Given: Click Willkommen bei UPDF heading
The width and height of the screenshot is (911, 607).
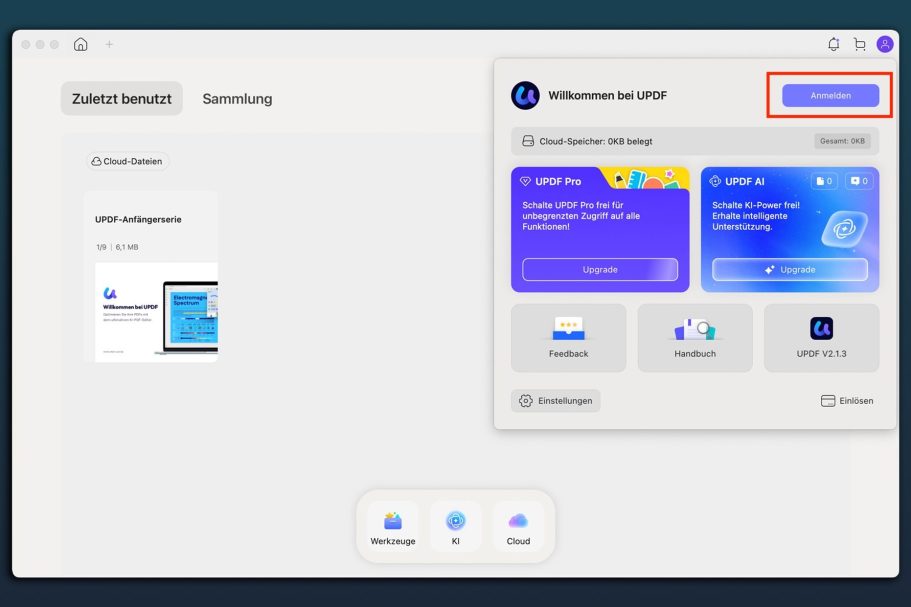Looking at the screenshot, I should [607, 95].
